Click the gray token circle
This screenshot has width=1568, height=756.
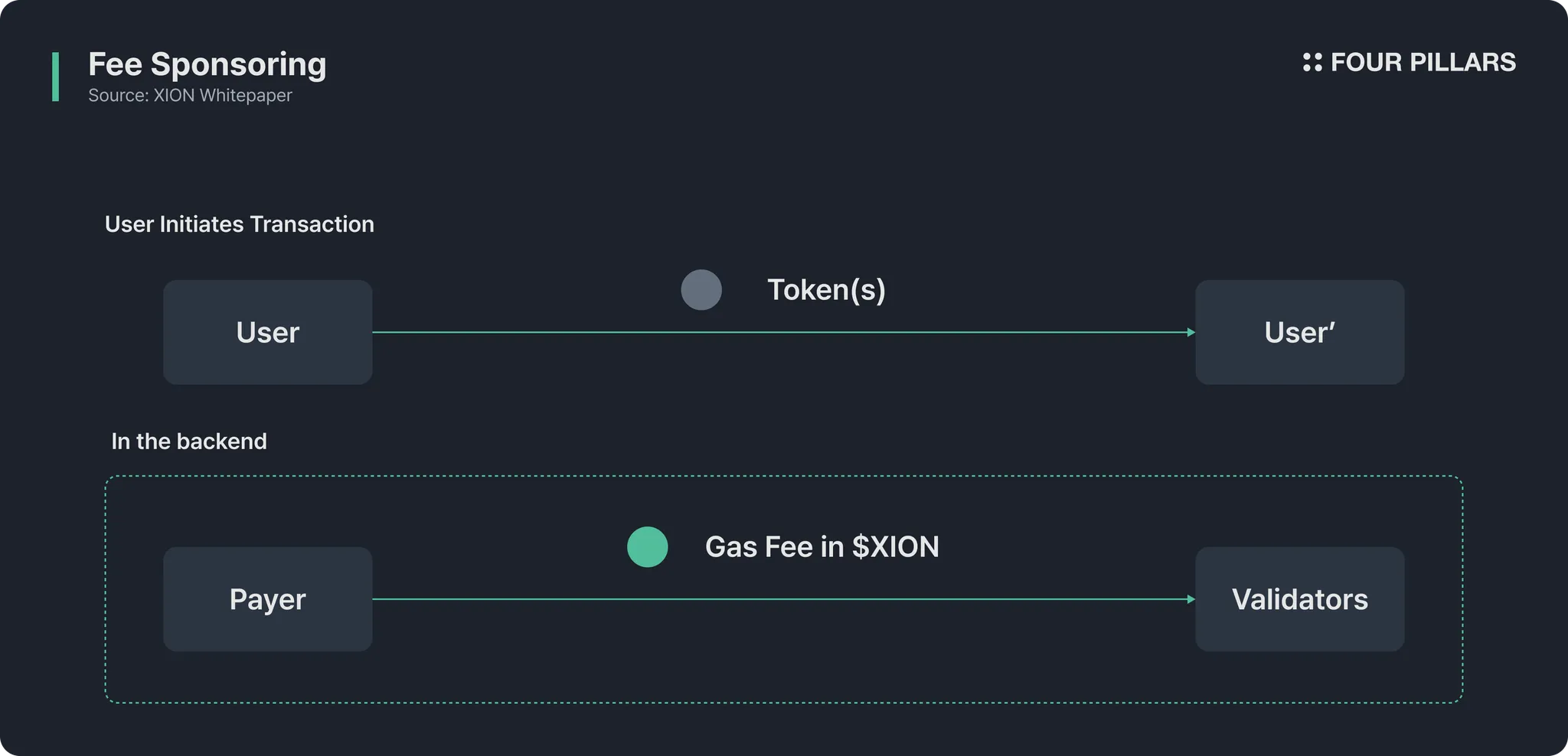click(x=701, y=290)
